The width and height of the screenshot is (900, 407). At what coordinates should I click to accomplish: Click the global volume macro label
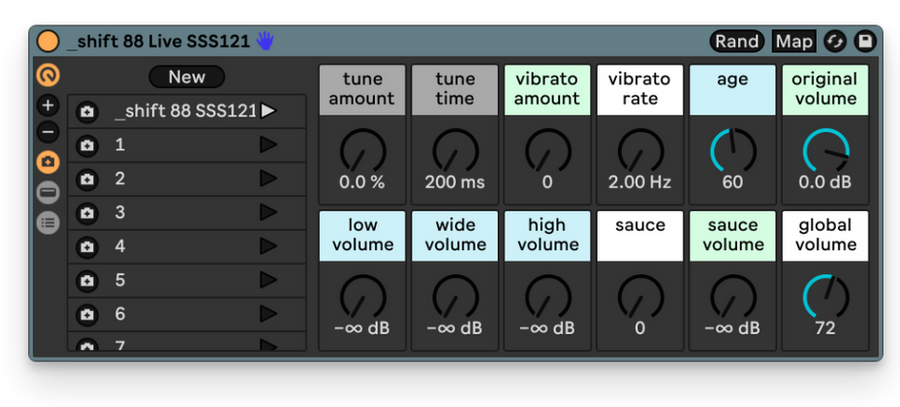825,236
